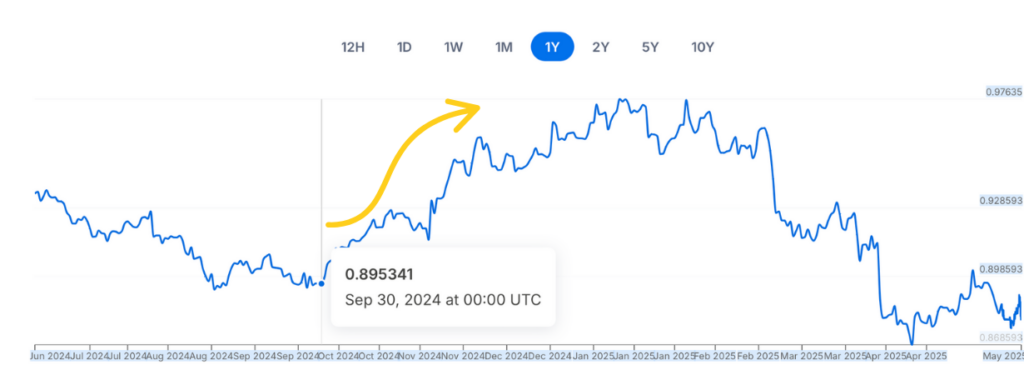This screenshot has width=1024, height=375.
Task: Show the 2Y chart range
Action: pyautogui.click(x=600, y=48)
